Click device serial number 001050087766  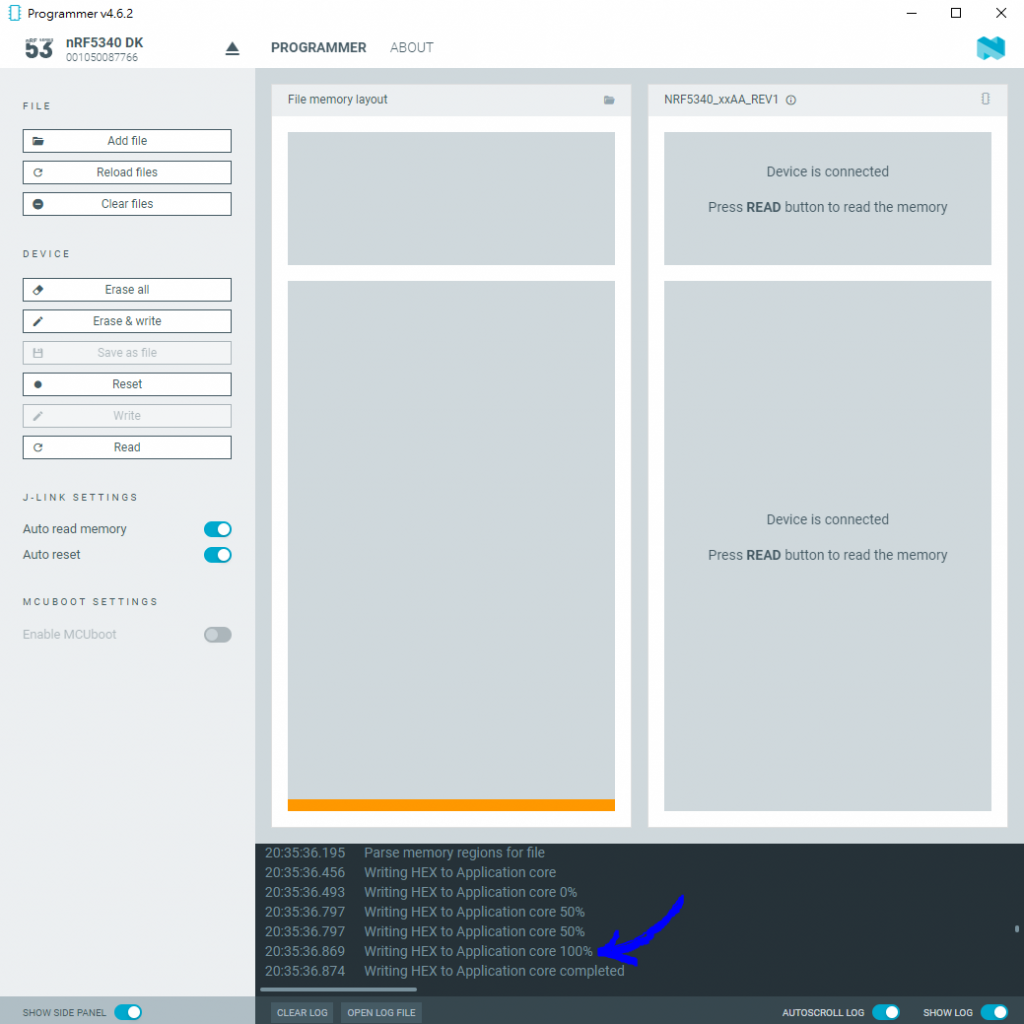pyautogui.click(x=102, y=57)
